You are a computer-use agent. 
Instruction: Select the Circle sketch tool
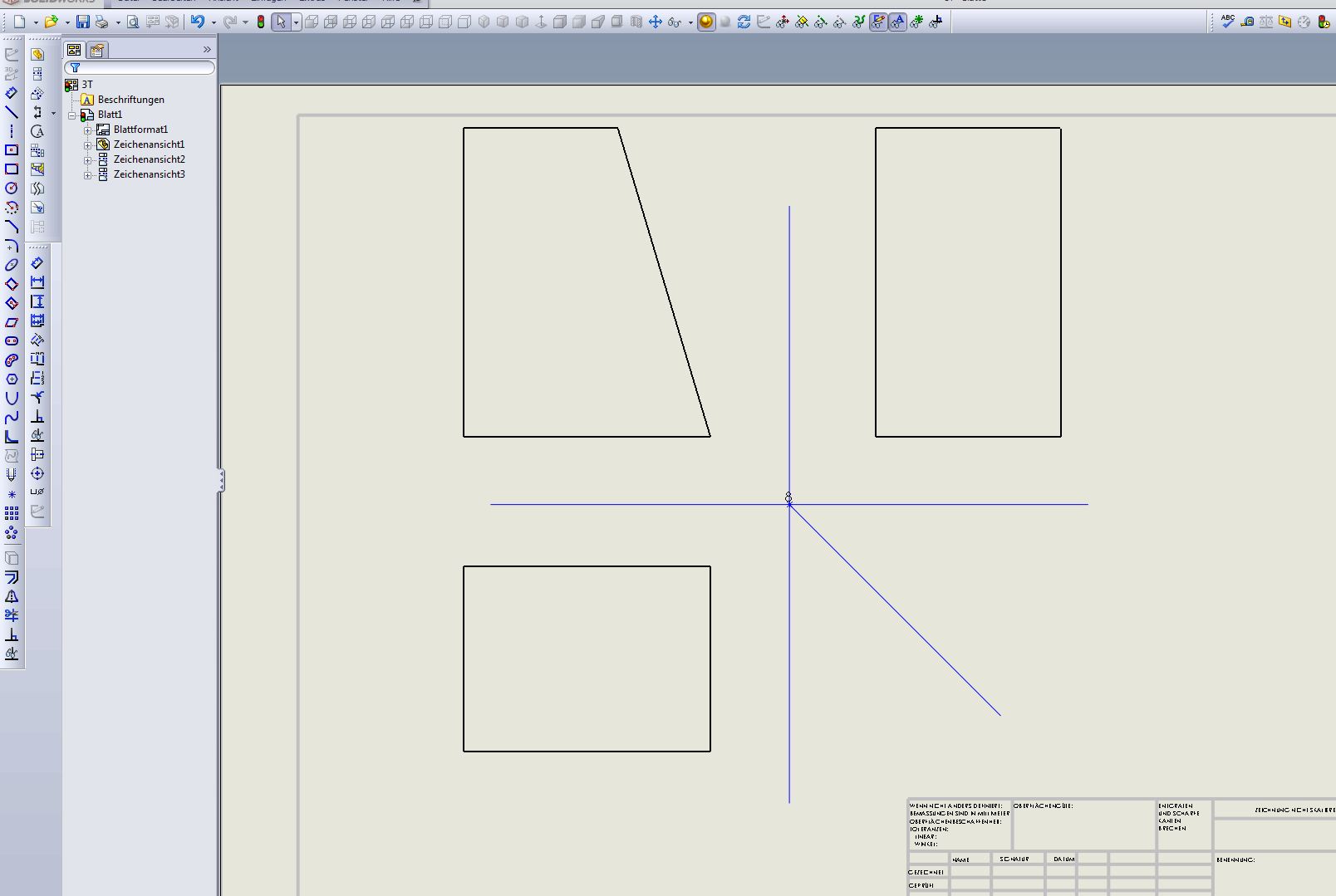(12, 189)
